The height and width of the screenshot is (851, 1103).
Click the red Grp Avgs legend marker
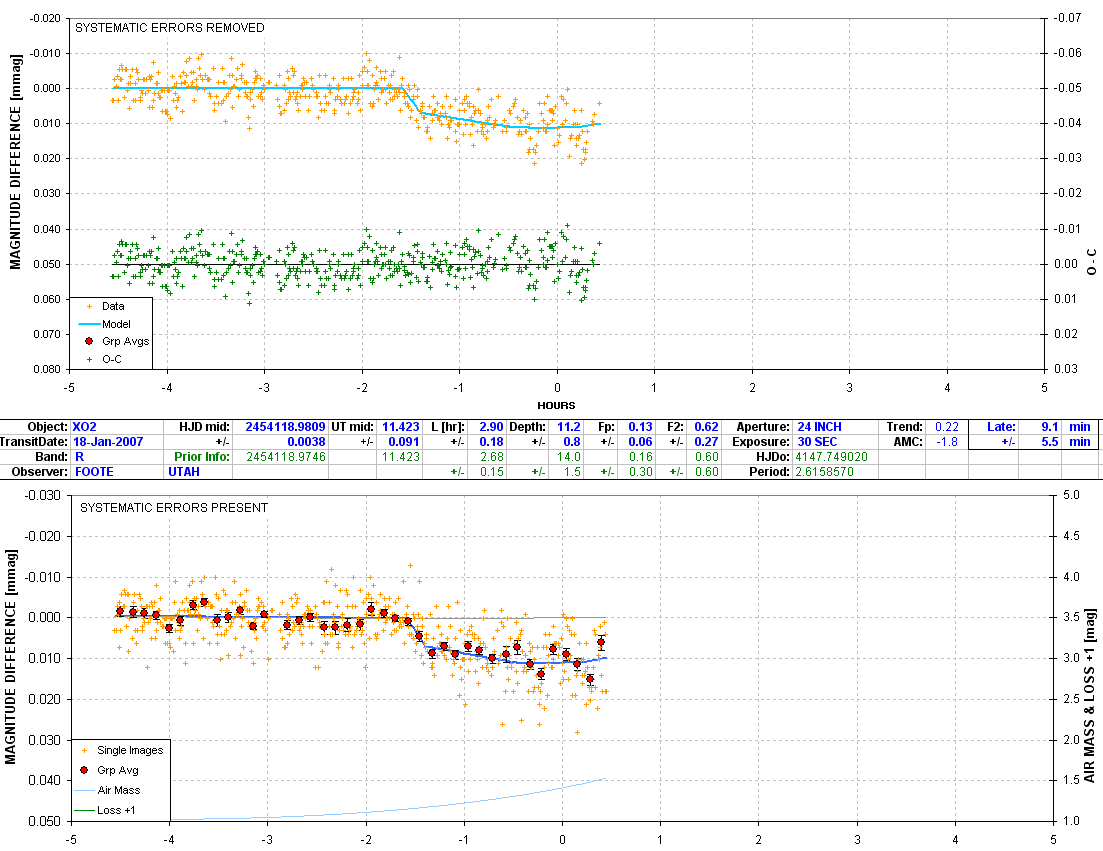[89, 341]
